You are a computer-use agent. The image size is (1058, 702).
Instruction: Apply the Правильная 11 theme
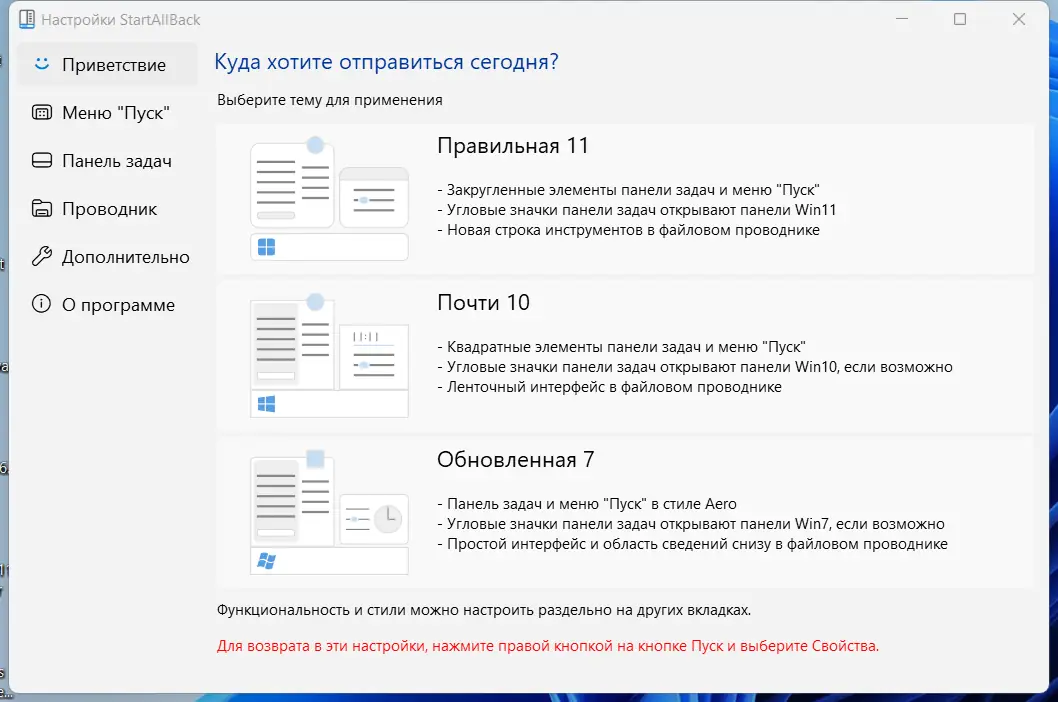[x=625, y=199]
